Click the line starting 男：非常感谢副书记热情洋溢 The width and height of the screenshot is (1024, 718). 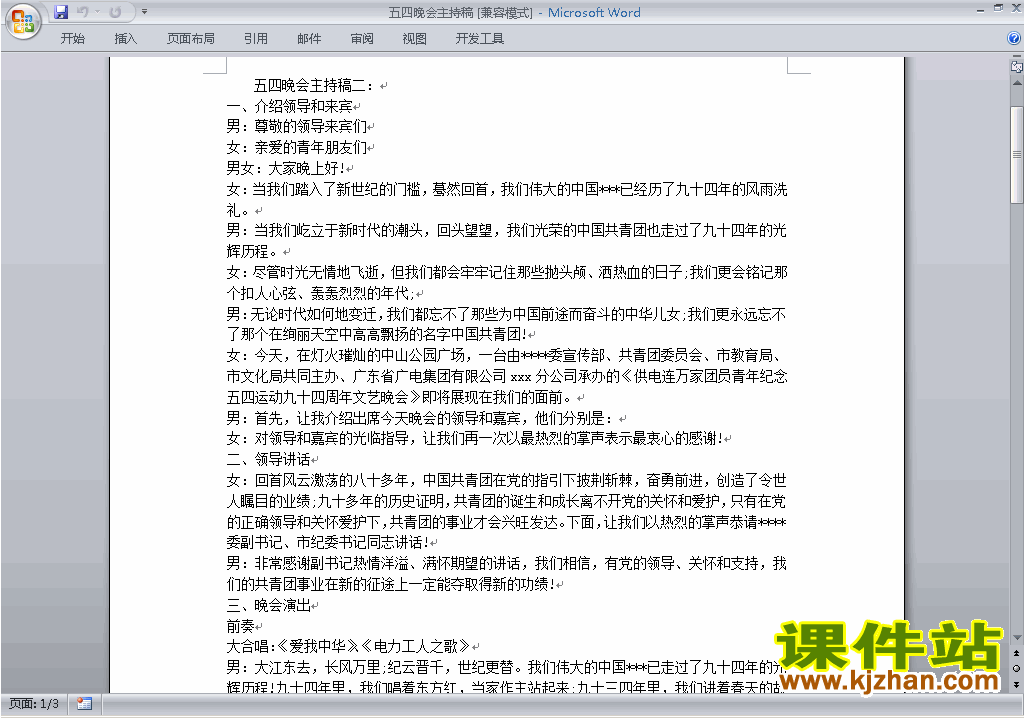[507, 563]
